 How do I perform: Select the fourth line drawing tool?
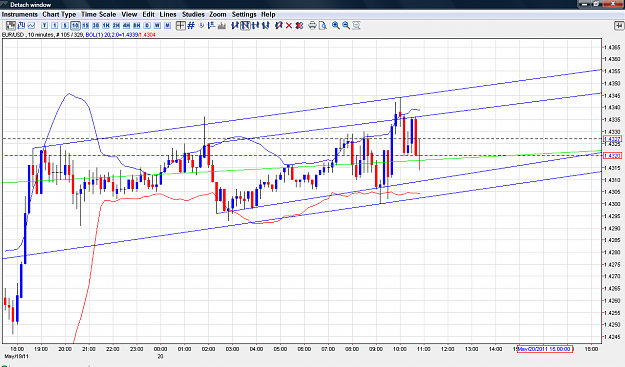pyautogui.click(x=265, y=26)
